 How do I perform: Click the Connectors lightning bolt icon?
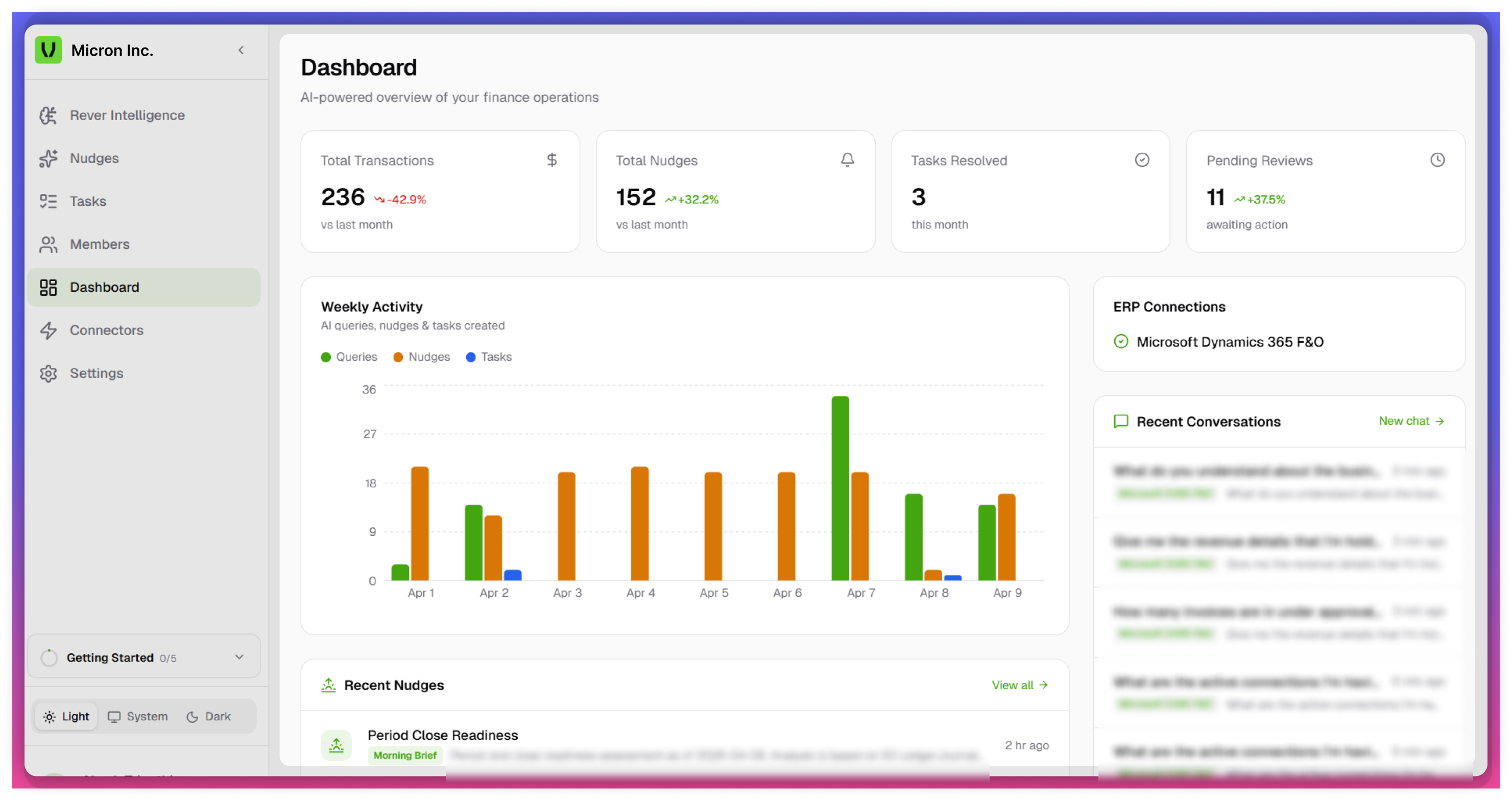point(50,330)
